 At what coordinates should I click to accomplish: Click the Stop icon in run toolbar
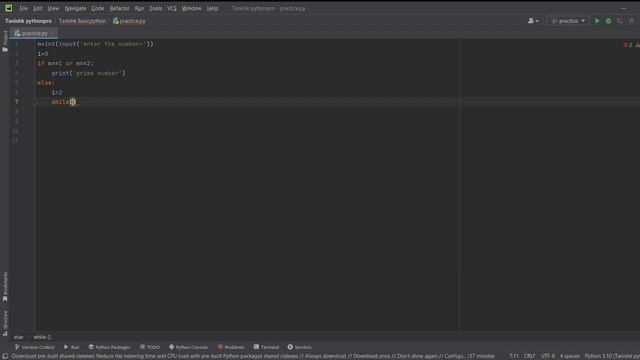(x=631, y=21)
